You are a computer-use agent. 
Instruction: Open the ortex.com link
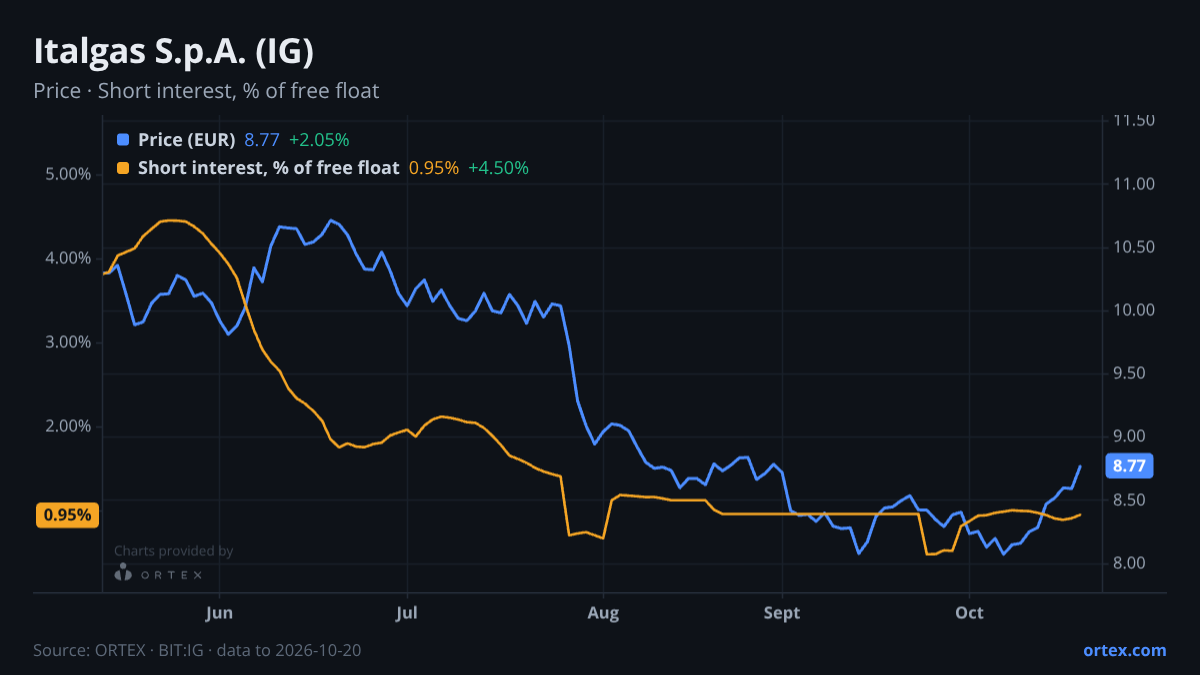pyautogui.click(x=1124, y=650)
